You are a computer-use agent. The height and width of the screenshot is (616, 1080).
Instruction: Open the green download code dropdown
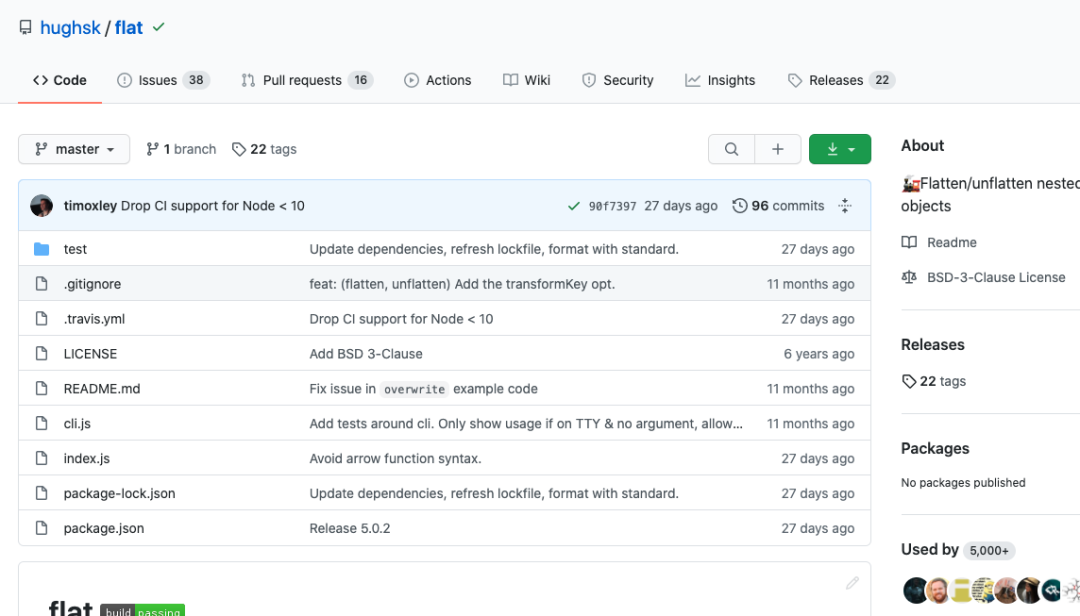tap(839, 149)
